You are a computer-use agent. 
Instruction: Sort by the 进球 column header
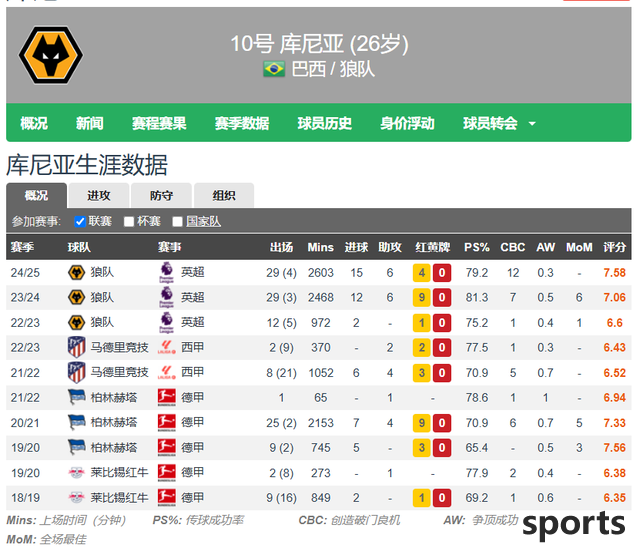(x=356, y=247)
